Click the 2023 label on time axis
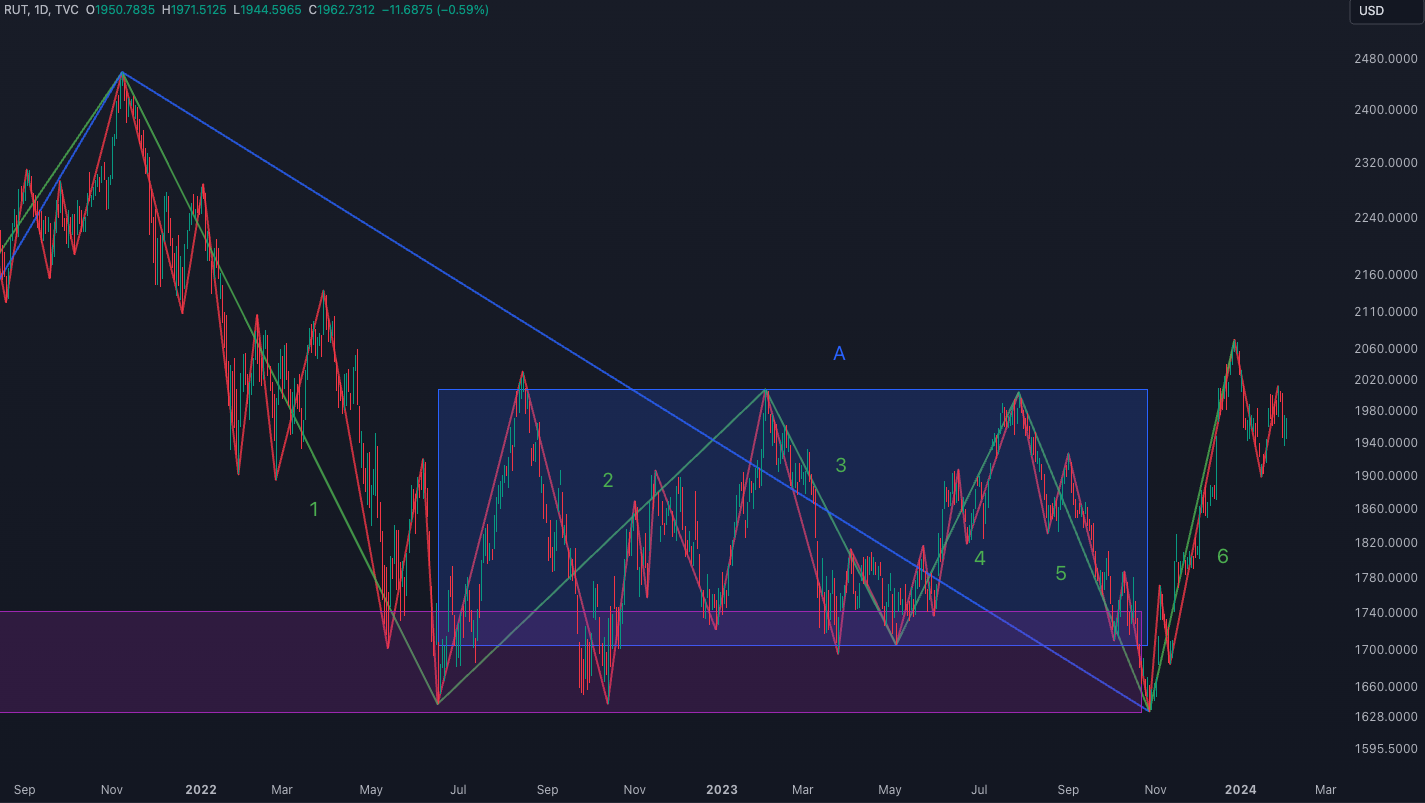 [x=721, y=789]
